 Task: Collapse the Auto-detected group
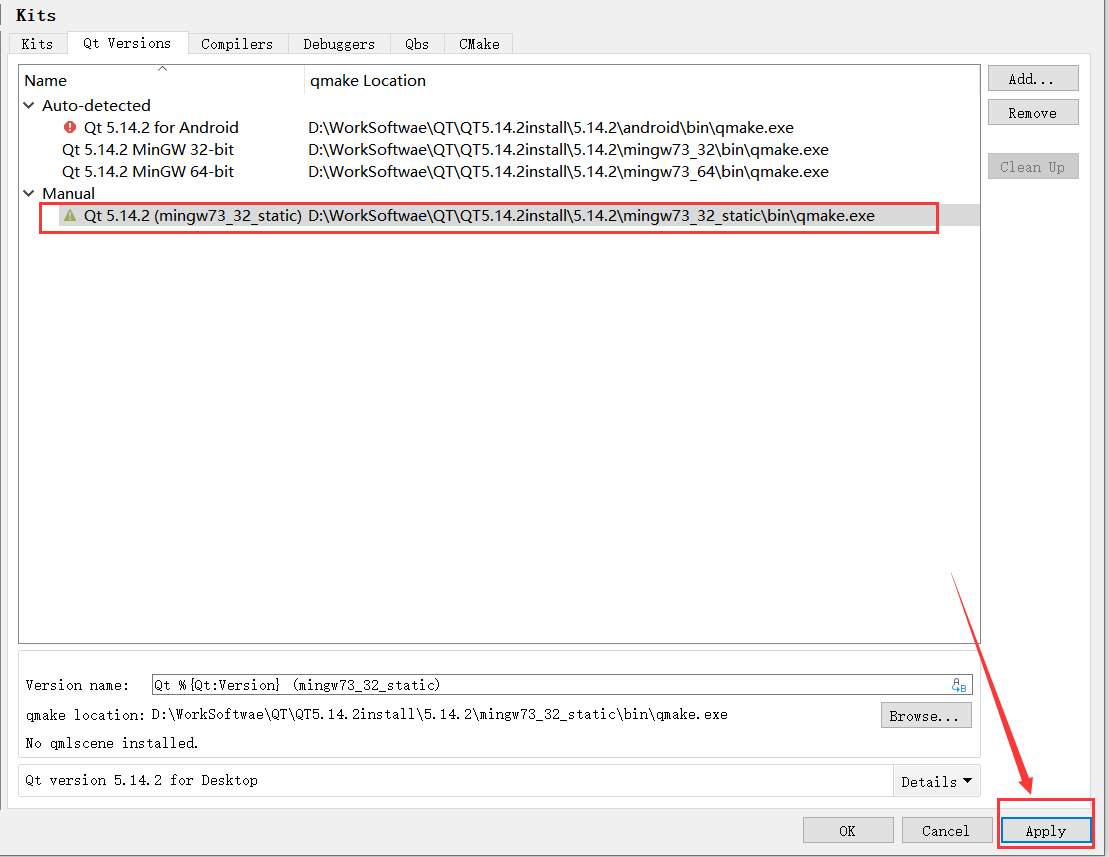point(28,105)
